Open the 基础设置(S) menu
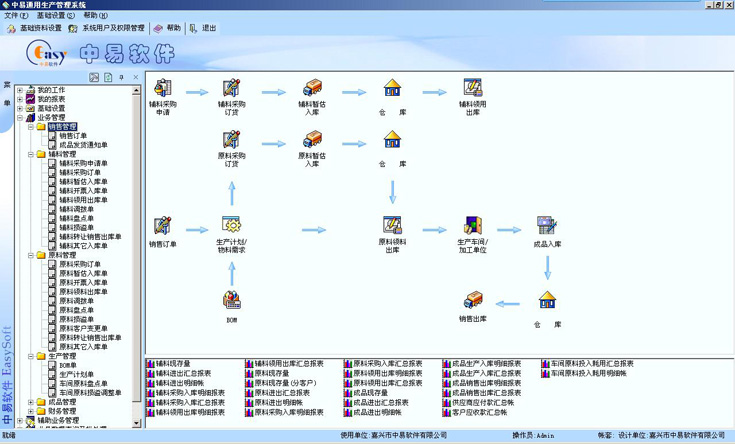Screen dimensions: 735x444 click(56, 15)
